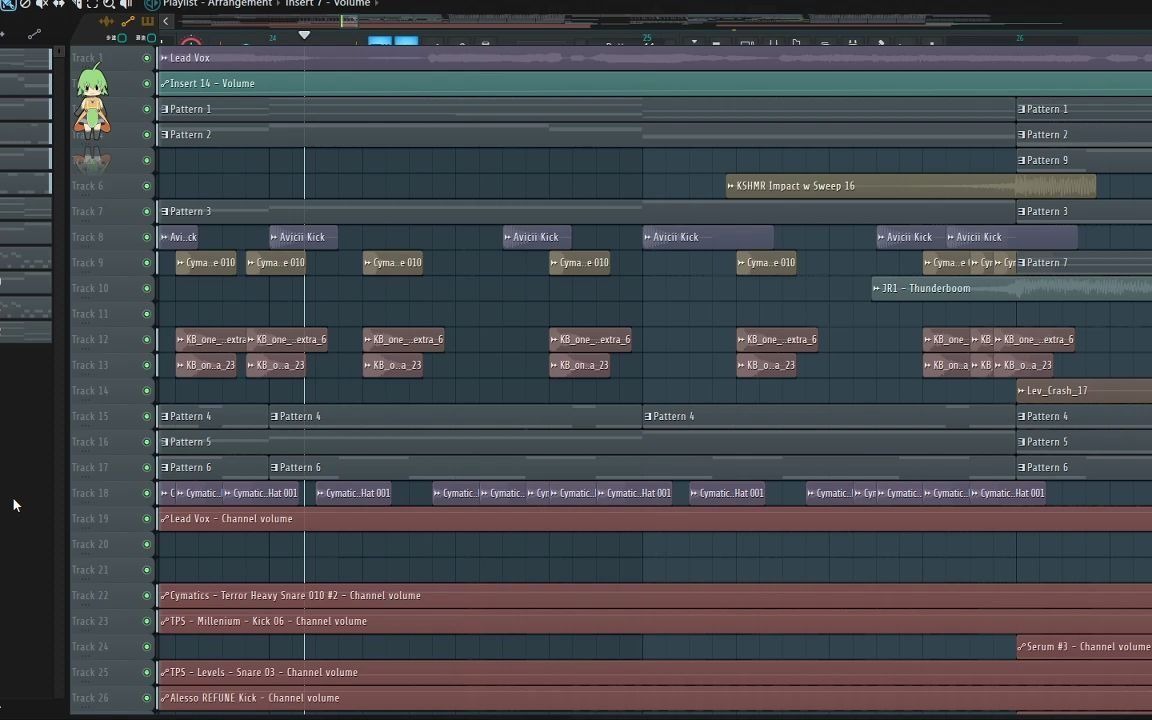Open the JR1 - Thunderboom clip menu
The height and width of the screenshot is (720, 1152).
[876, 288]
